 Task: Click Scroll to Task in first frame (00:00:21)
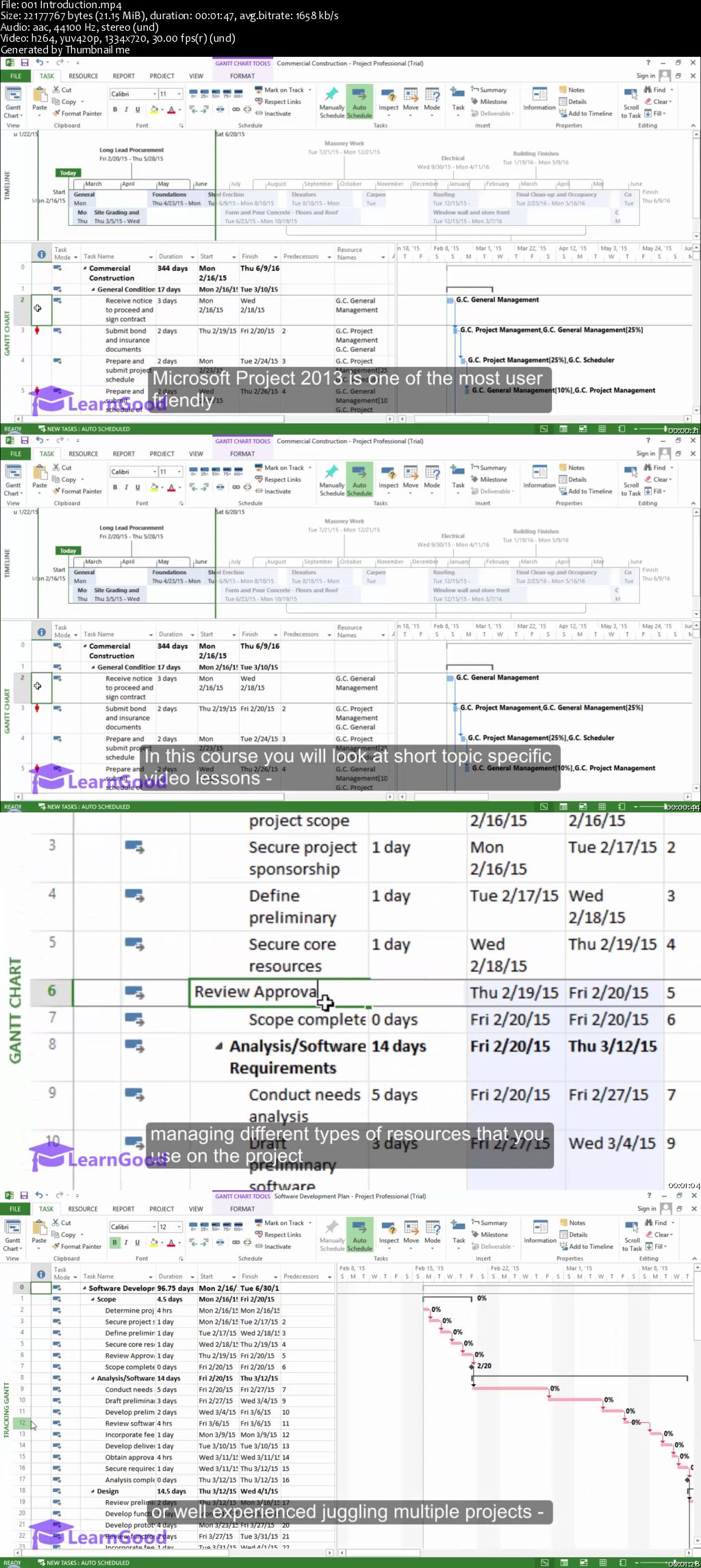coord(631,102)
